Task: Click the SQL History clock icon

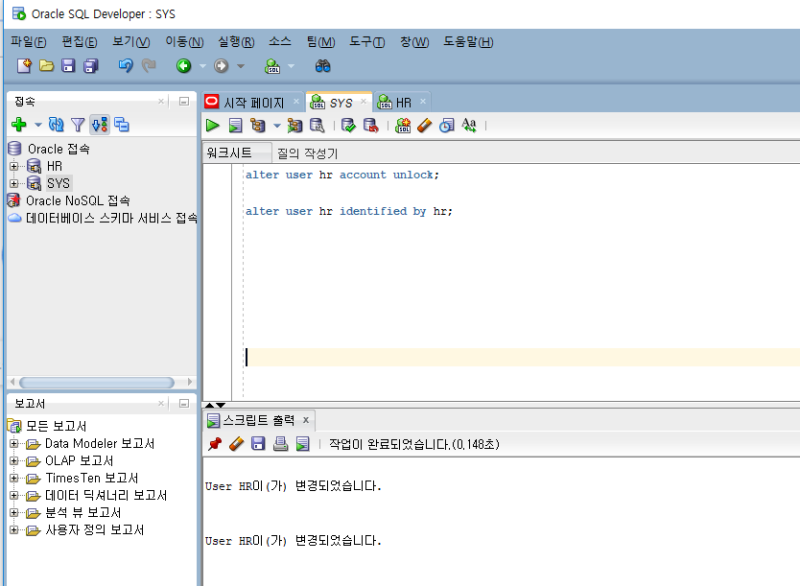Action: [447, 125]
